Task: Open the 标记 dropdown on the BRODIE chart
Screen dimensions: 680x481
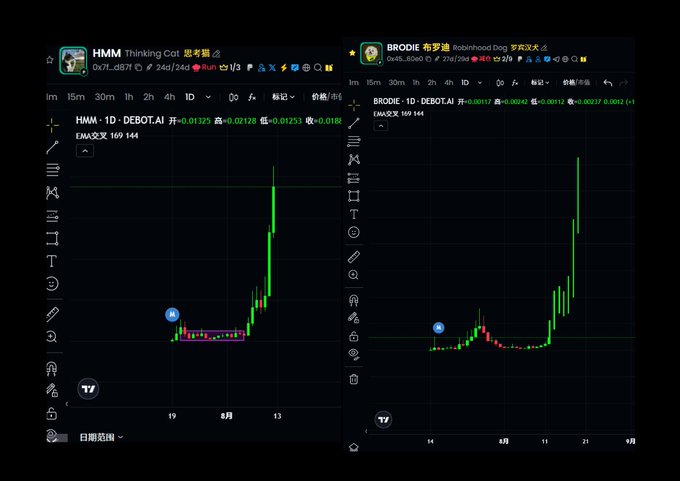Action: coord(540,82)
